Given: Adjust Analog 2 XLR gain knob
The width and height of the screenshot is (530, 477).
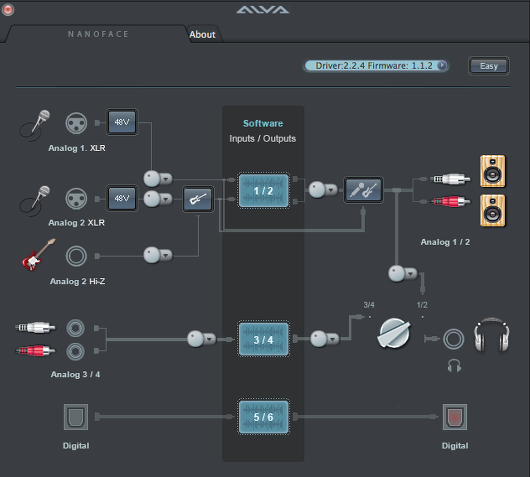Looking at the screenshot, I should click(152, 199).
